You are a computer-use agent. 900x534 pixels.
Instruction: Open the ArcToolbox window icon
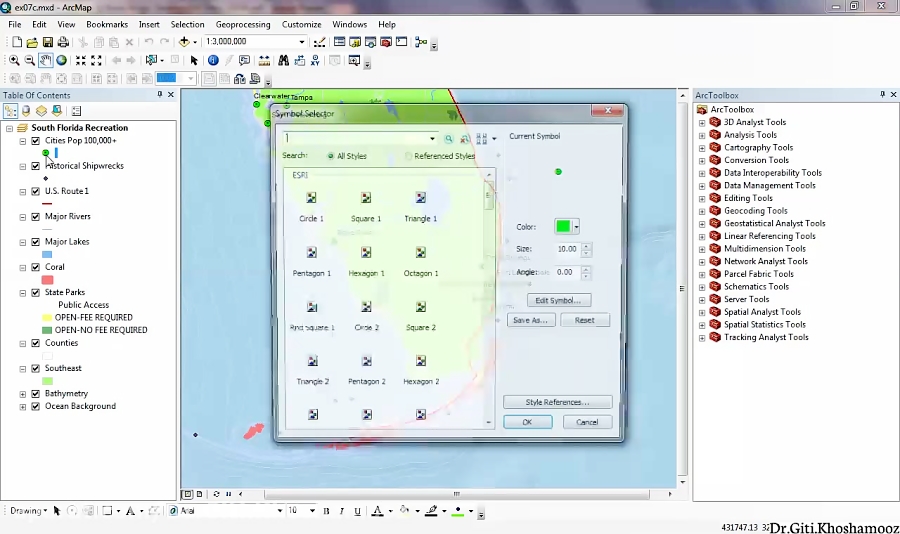pyautogui.click(x=386, y=42)
